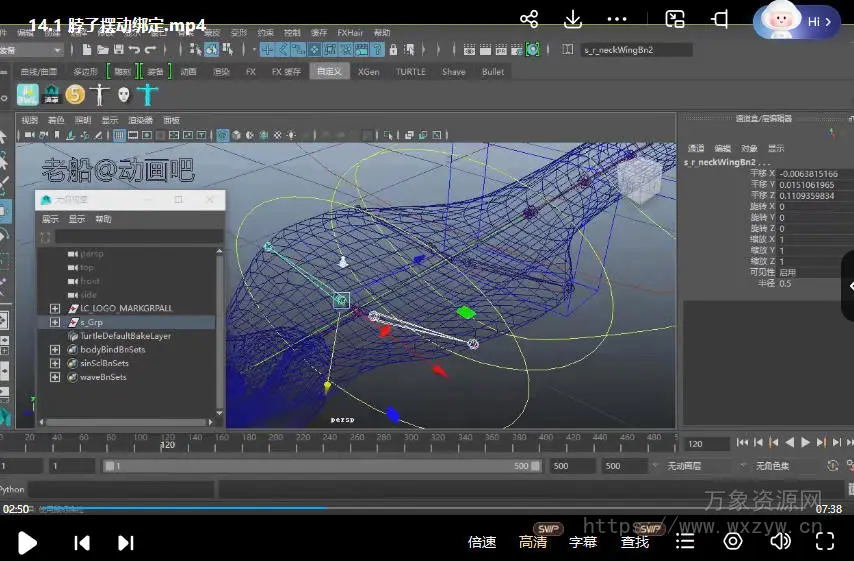The width and height of the screenshot is (854, 561).
Task: Switch to the TURTLE shelf tab
Action: [410, 72]
